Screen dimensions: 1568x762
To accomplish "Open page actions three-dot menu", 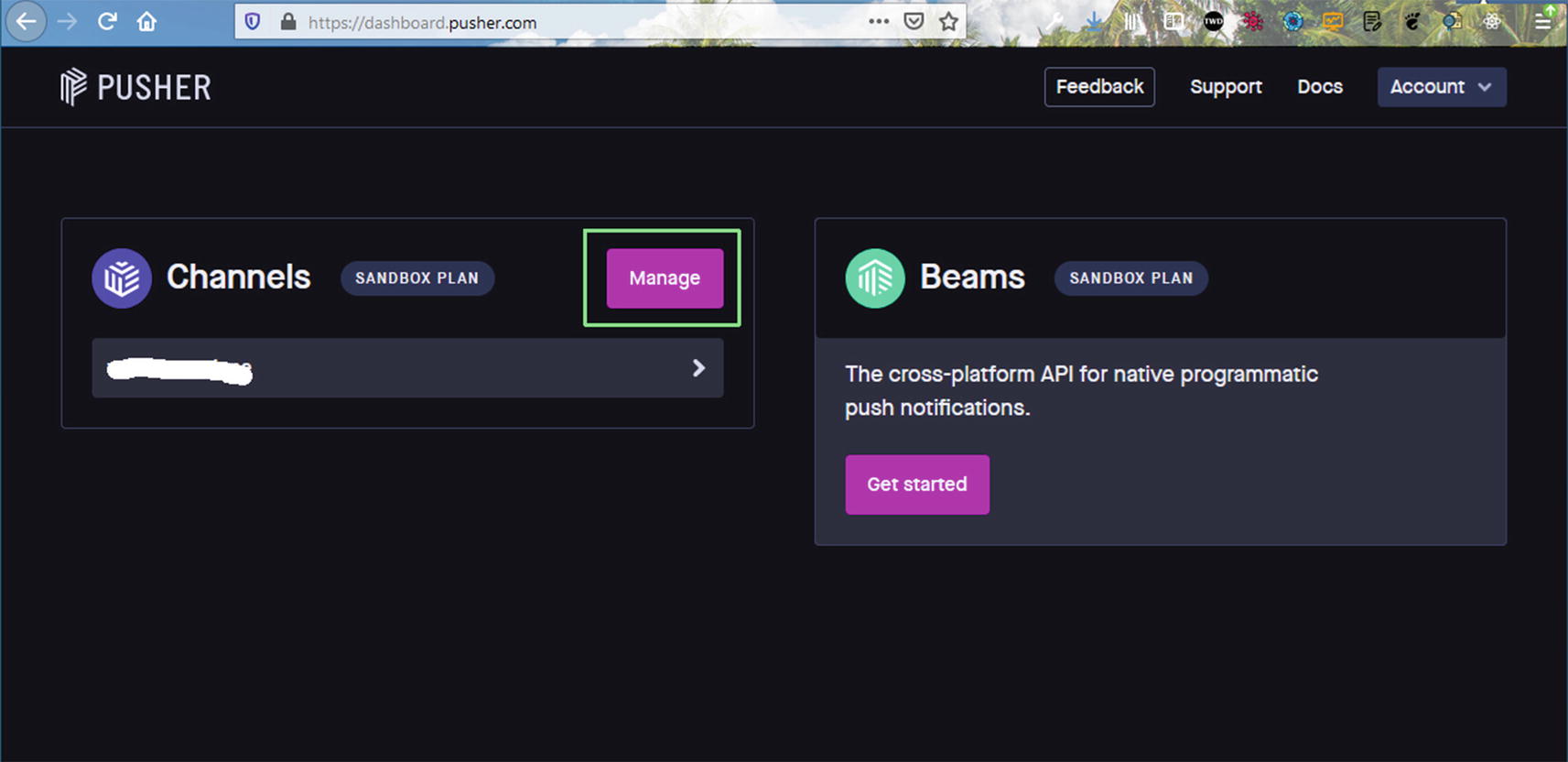I will click(878, 22).
